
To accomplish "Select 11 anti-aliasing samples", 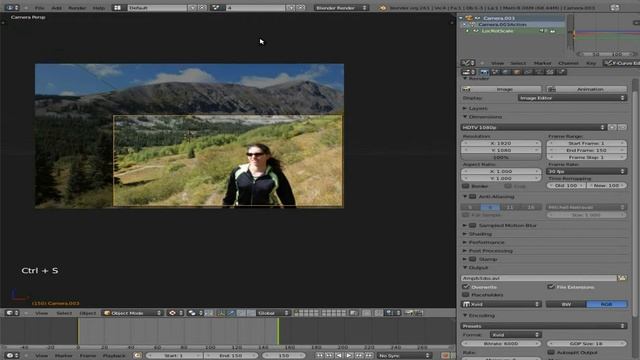I will 510,207.
